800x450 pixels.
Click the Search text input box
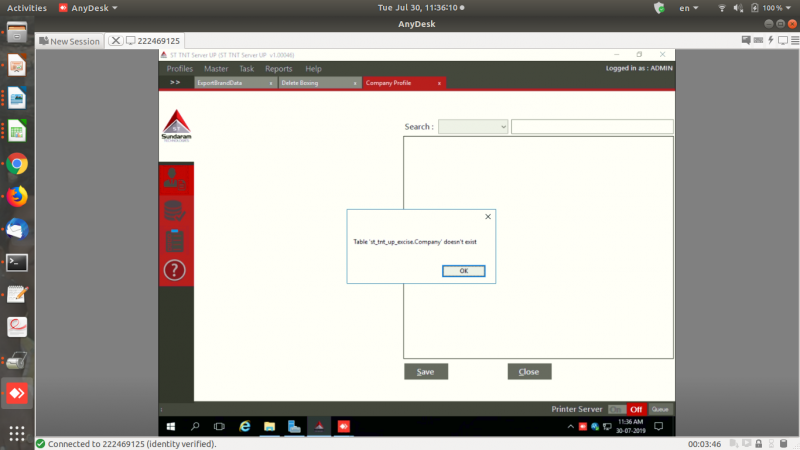pos(592,127)
